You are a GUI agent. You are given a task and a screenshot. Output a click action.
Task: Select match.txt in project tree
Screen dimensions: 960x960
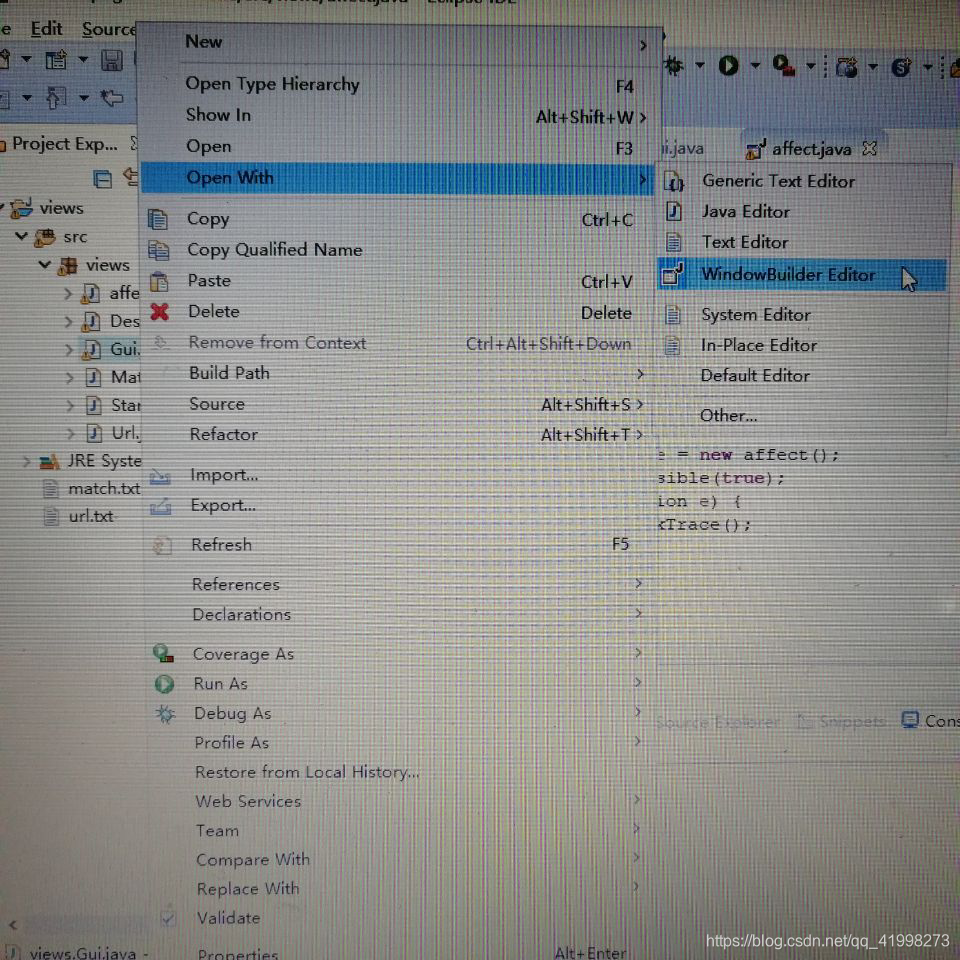[104, 489]
